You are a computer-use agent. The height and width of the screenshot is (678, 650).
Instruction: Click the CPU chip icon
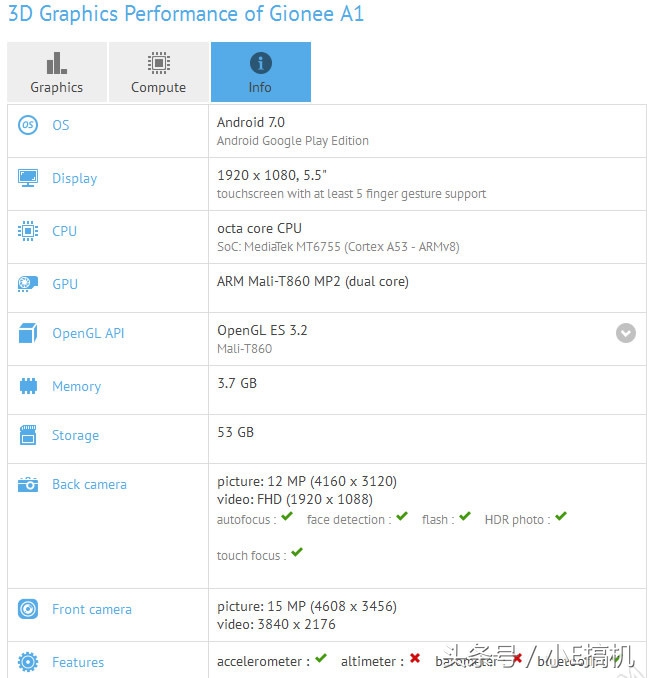click(28, 231)
